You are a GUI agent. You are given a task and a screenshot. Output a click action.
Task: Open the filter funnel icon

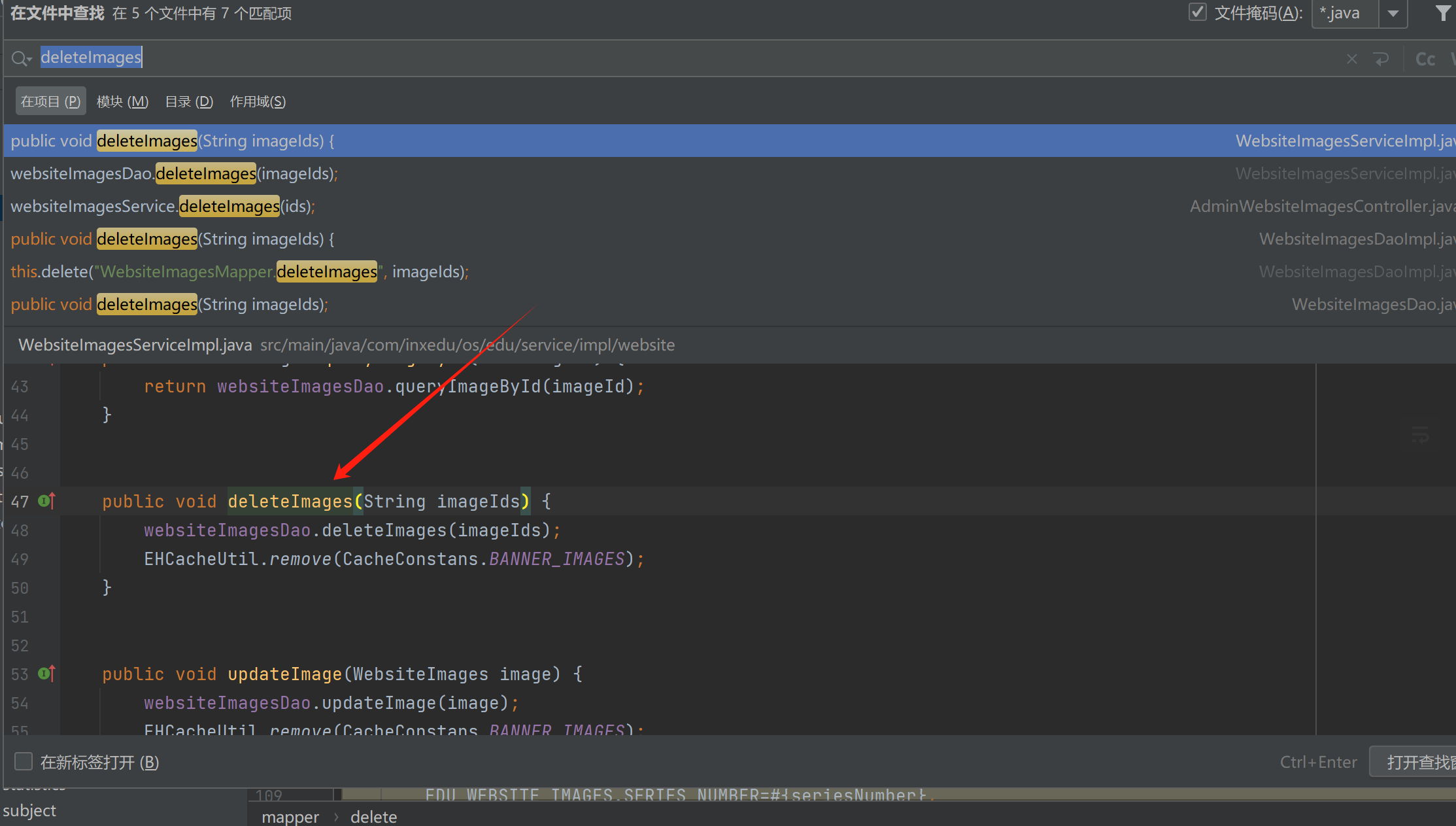point(1443,13)
